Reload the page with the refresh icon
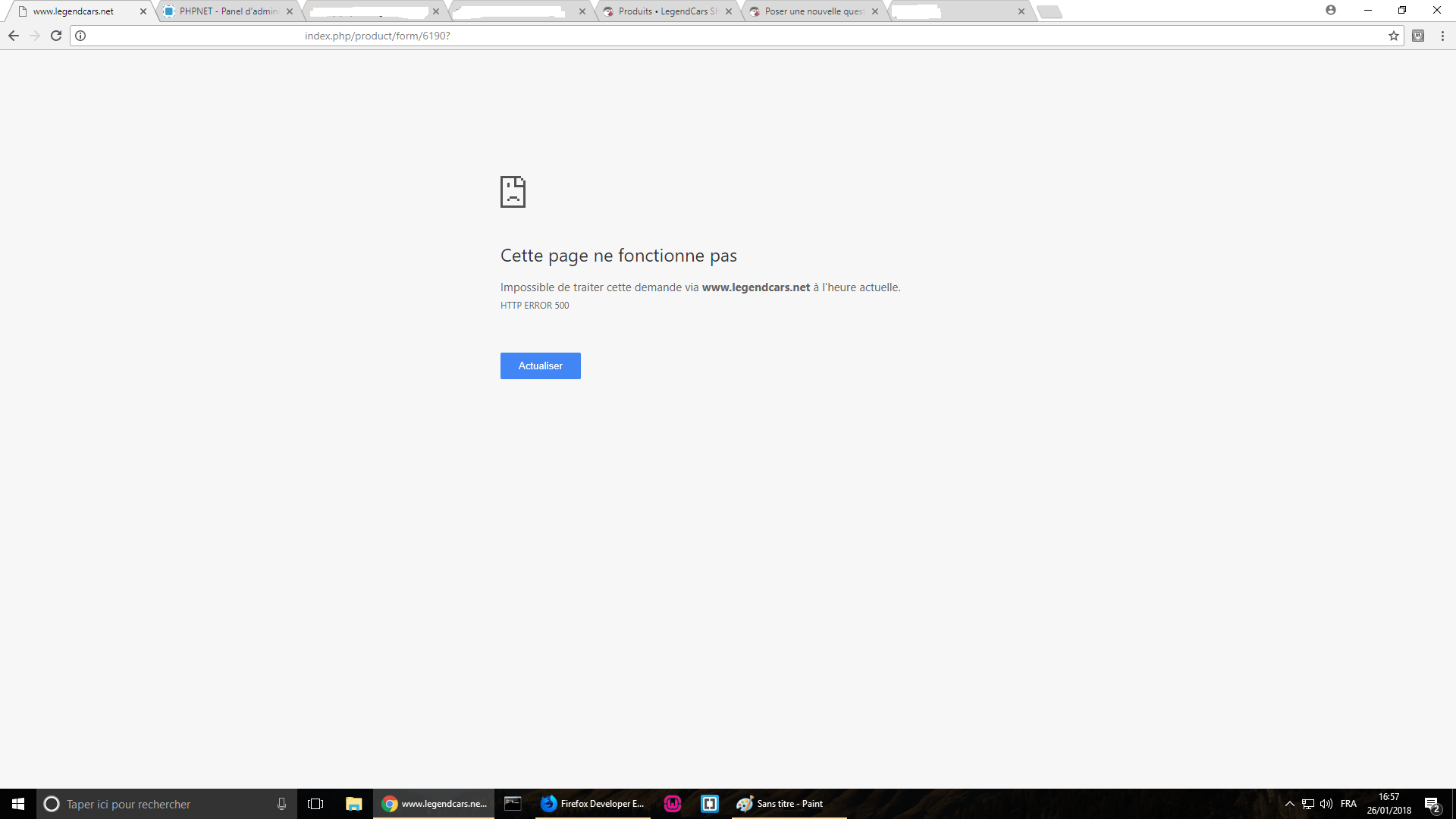1456x819 pixels. point(56,36)
